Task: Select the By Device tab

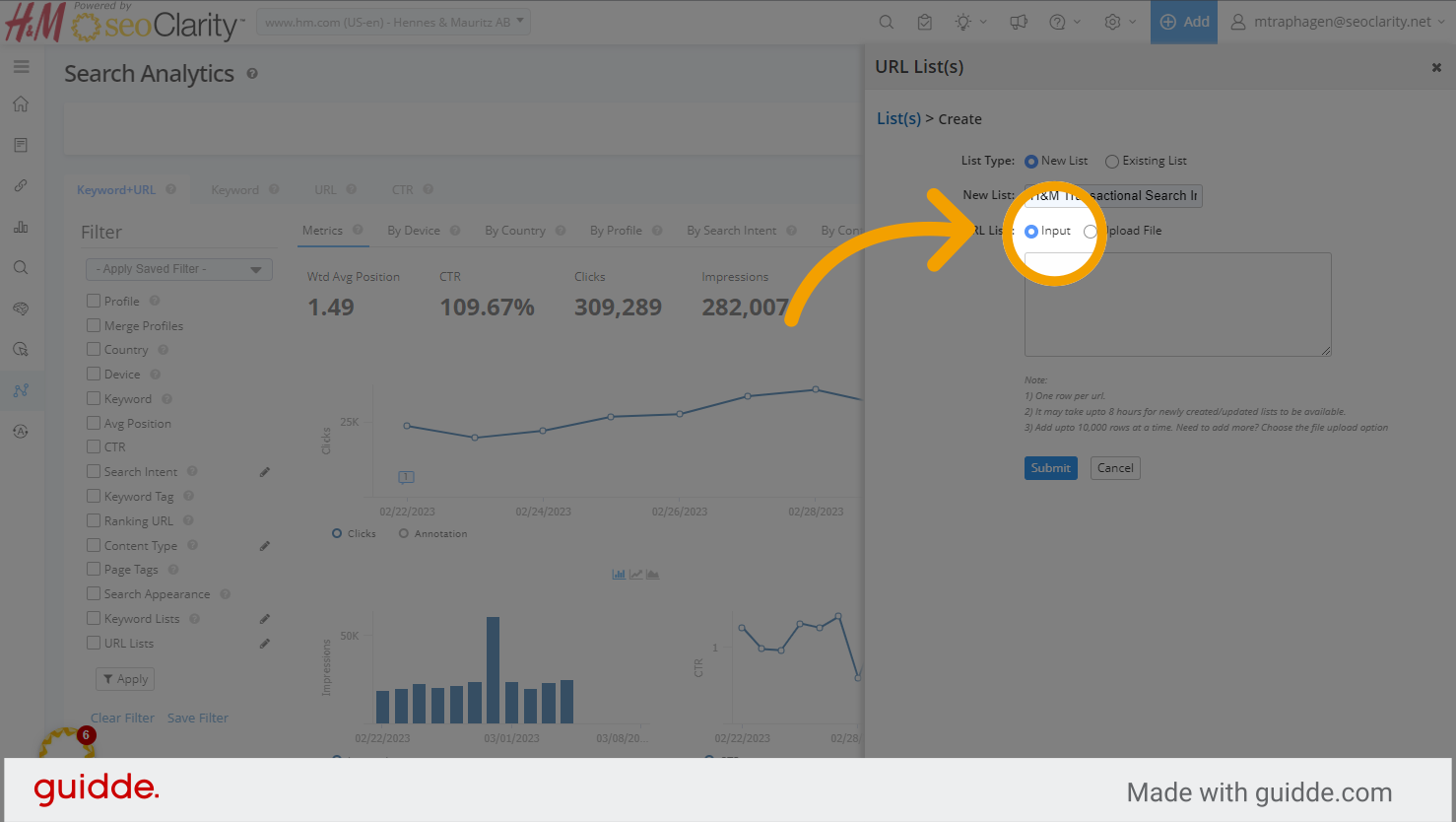Action: point(414,231)
